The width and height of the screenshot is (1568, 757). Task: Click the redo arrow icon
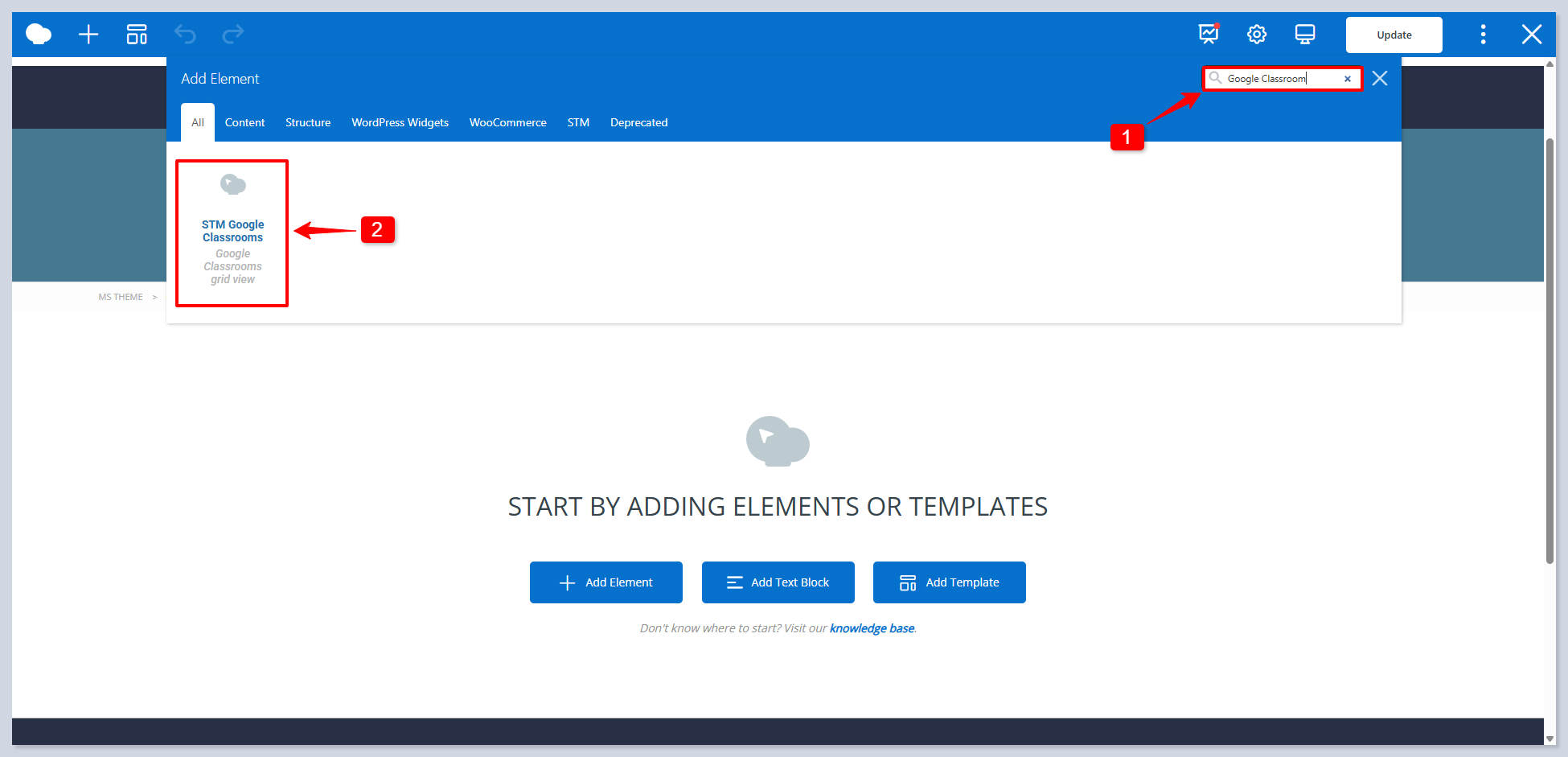(233, 35)
